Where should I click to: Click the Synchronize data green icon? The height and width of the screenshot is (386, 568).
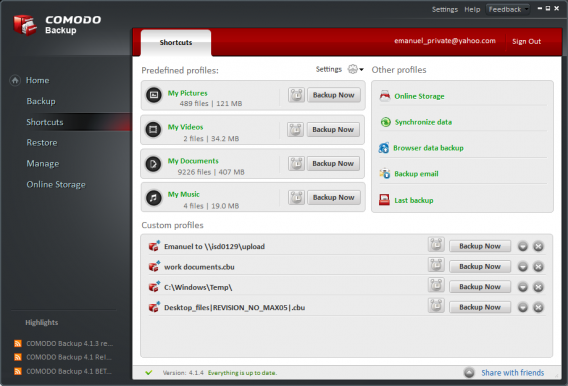coord(385,122)
